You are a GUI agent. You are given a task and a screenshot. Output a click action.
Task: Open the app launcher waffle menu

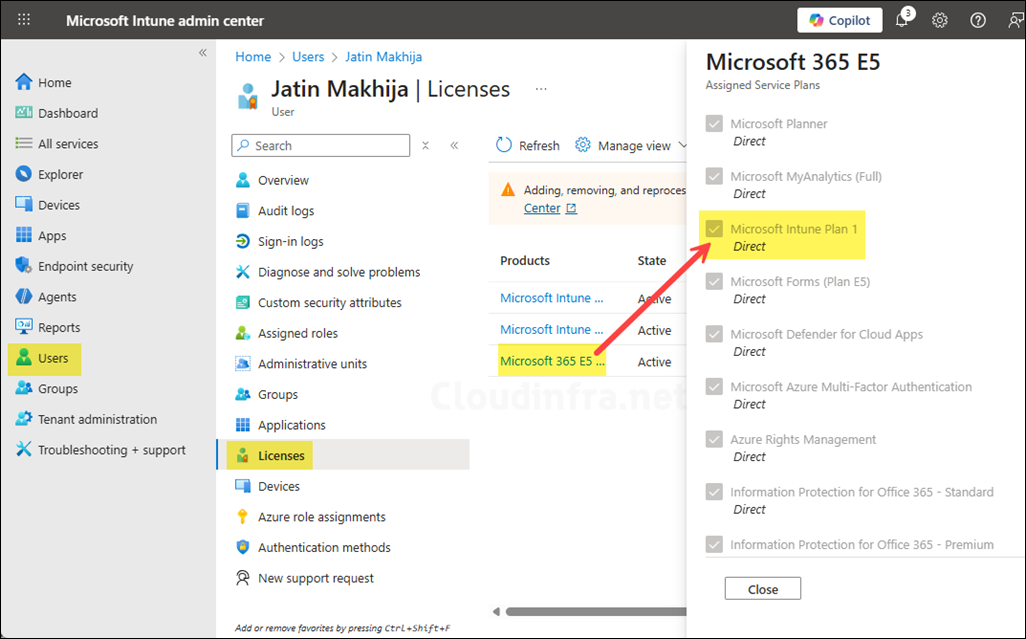coord(23,20)
